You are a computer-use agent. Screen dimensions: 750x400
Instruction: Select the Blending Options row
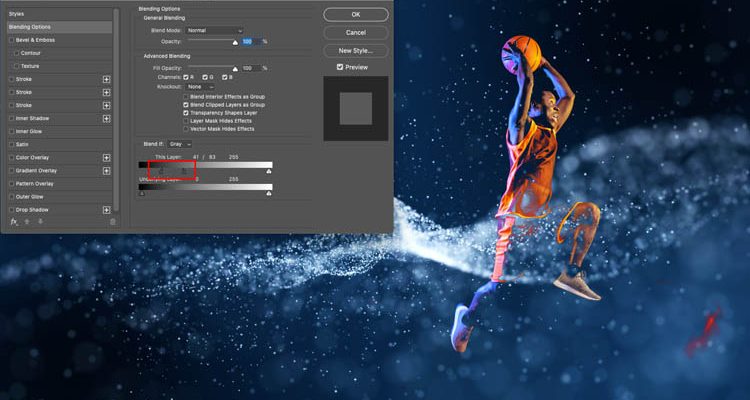click(x=60, y=27)
